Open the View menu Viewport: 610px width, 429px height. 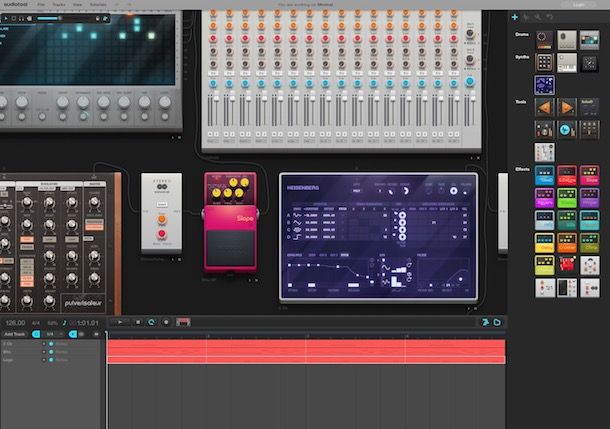77,4
